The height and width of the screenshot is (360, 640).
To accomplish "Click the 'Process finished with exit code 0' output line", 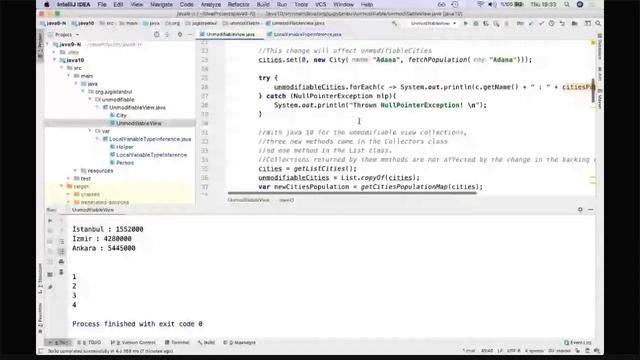I will pyautogui.click(x=138, y=324).
